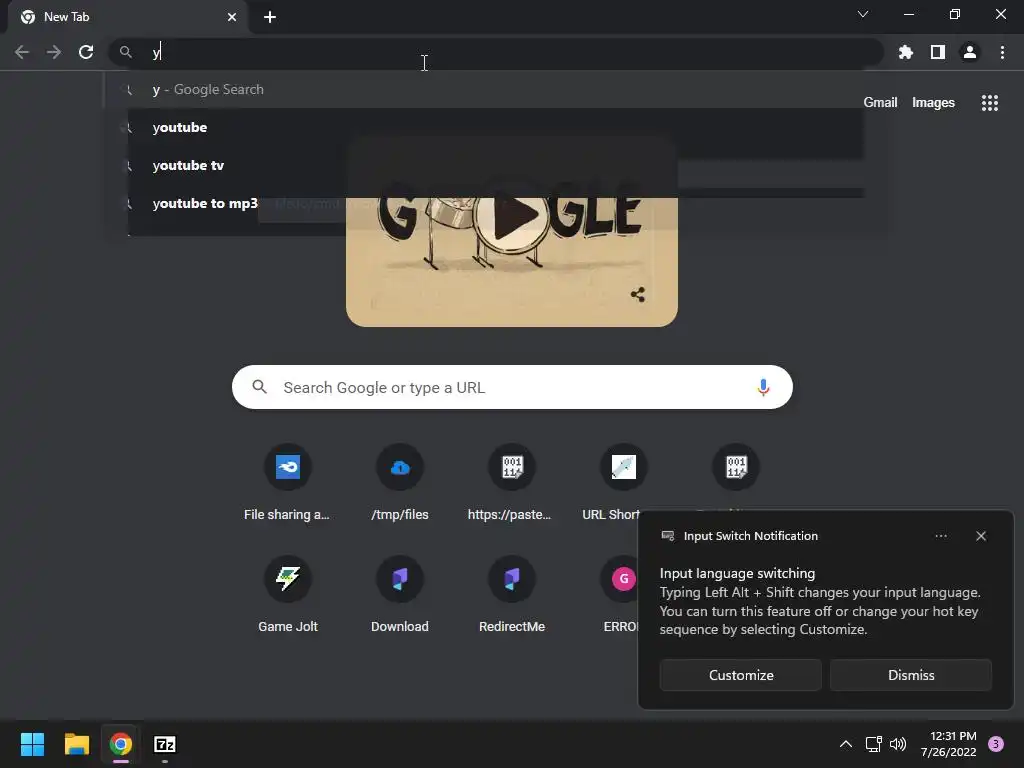Play the Google Doodle video
The height and width of the screenshot is (768, 1024).
[x=513, y=216]
